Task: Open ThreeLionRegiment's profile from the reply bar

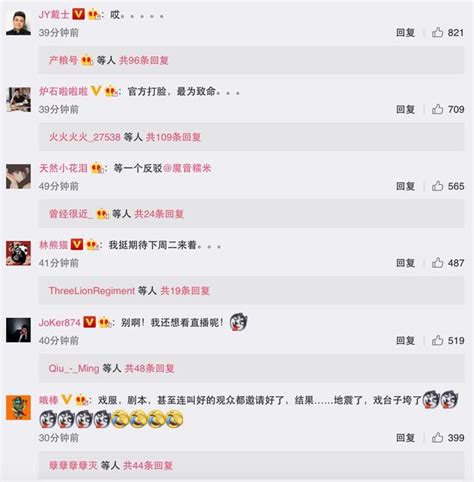Action: [x=92, y=291]
